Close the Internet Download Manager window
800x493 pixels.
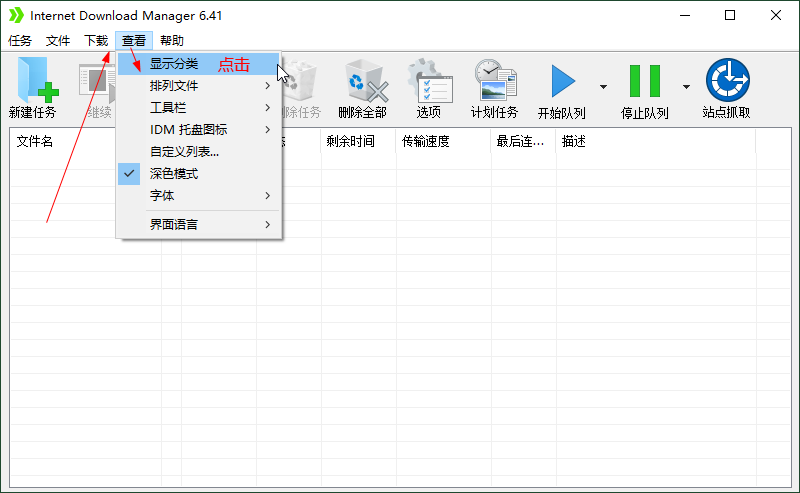pos(776,16)
